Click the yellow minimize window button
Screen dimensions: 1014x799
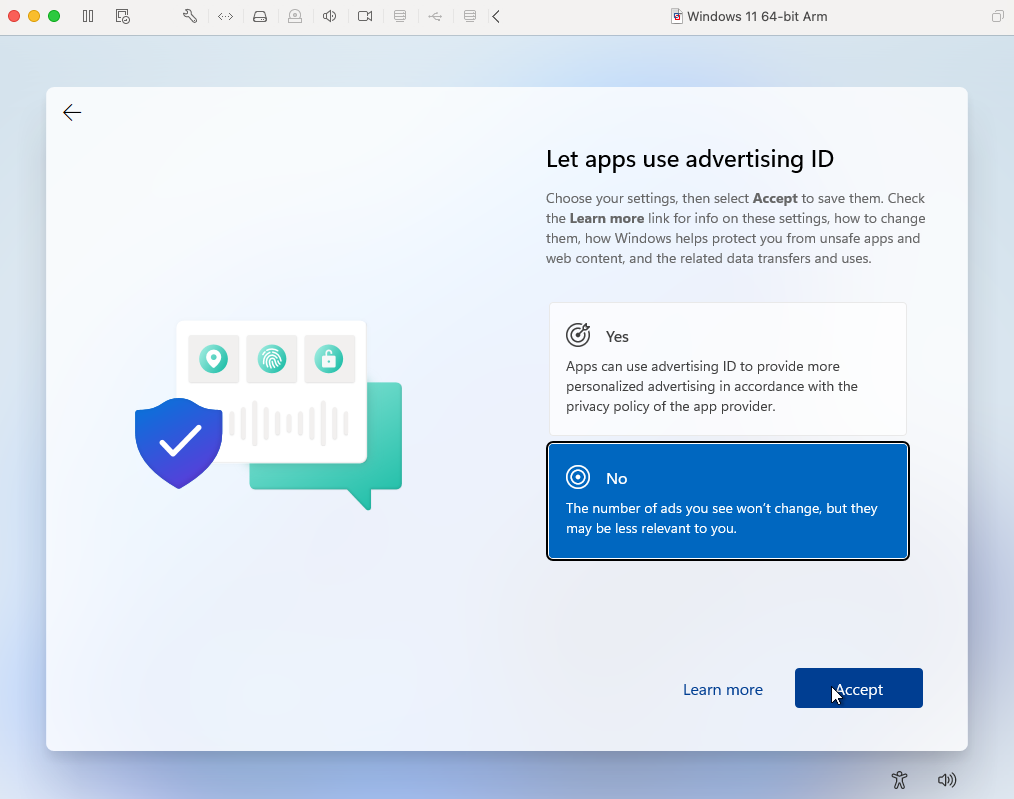pyautogui.click(x=34, y=16)
